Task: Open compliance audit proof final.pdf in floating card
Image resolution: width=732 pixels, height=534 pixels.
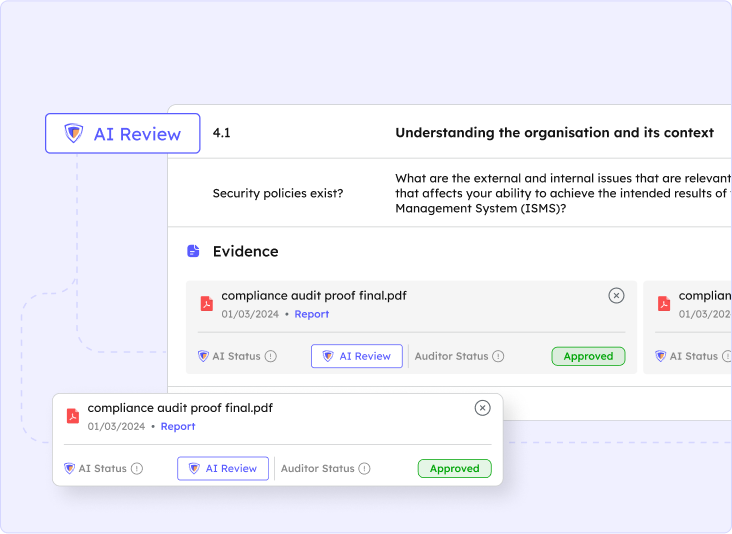Action: click(180, 408)
